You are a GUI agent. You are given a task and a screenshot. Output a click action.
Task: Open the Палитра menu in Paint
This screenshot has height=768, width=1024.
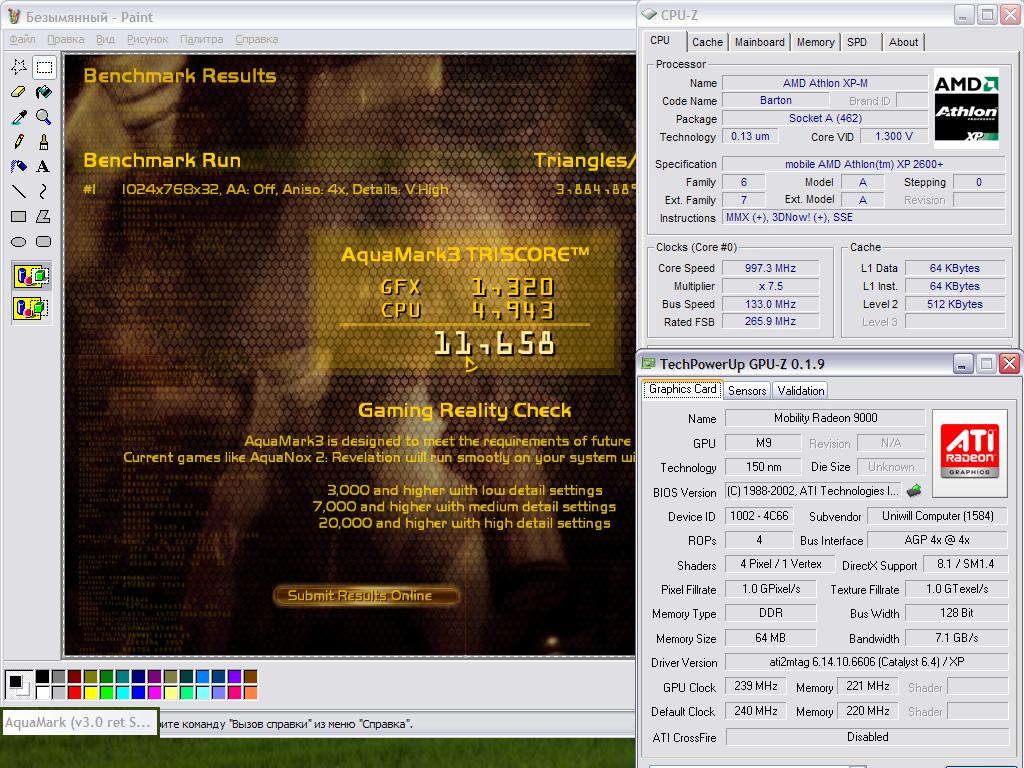coord(201,39)
